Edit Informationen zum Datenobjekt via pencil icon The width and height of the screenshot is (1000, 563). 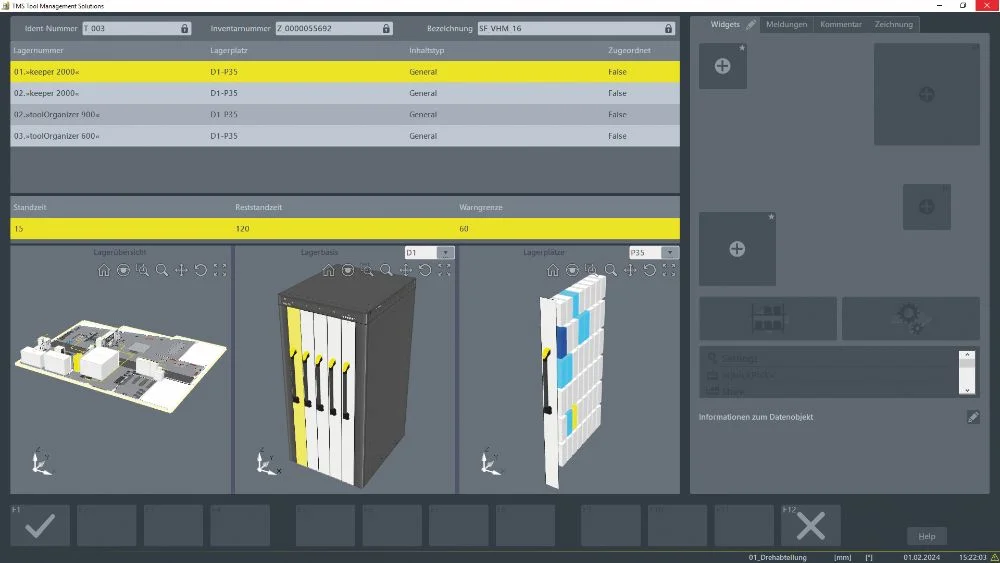point(973,417)
